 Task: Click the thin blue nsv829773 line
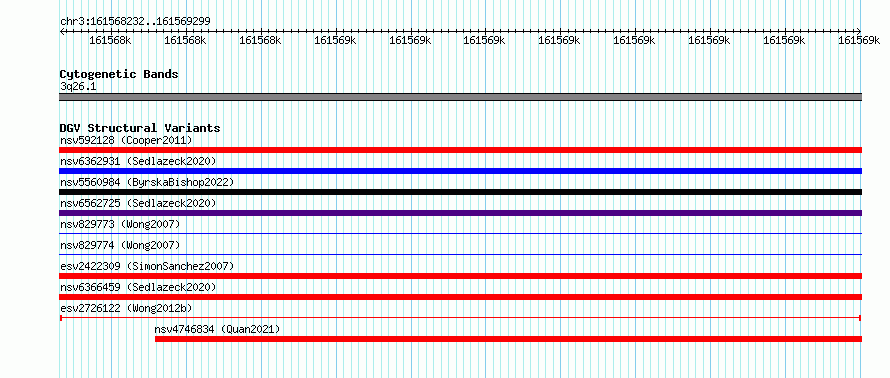pyautogui.click(x=460, y=233)
